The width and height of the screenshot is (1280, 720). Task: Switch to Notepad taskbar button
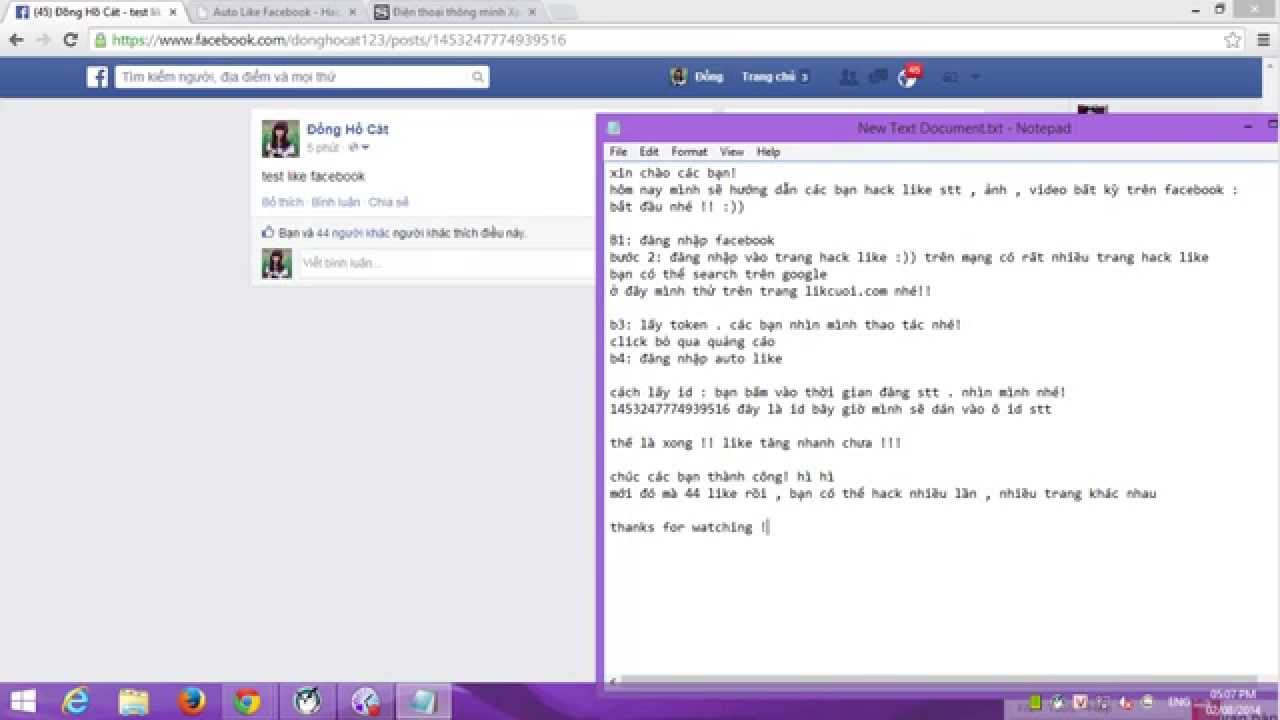coord(423,701)
